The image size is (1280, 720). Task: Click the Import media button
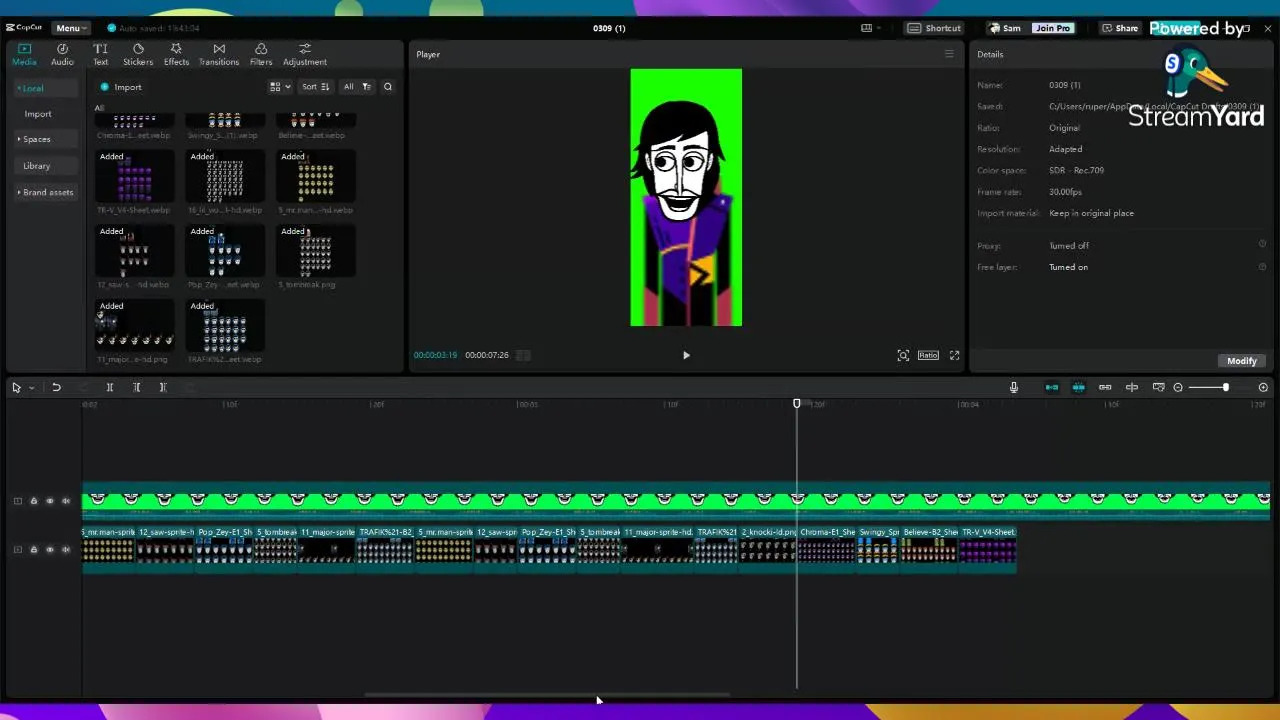pyautogui.click(x=121, y=87)
